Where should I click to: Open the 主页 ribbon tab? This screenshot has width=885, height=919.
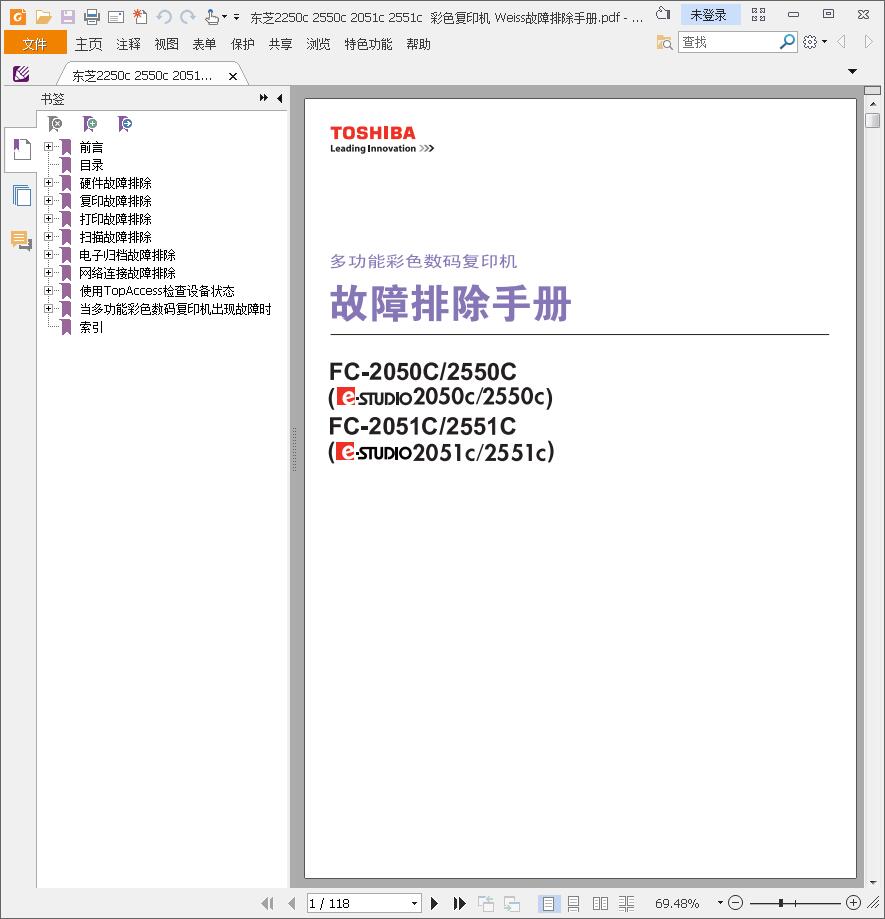pyautogui.click(x=88, y=44)
